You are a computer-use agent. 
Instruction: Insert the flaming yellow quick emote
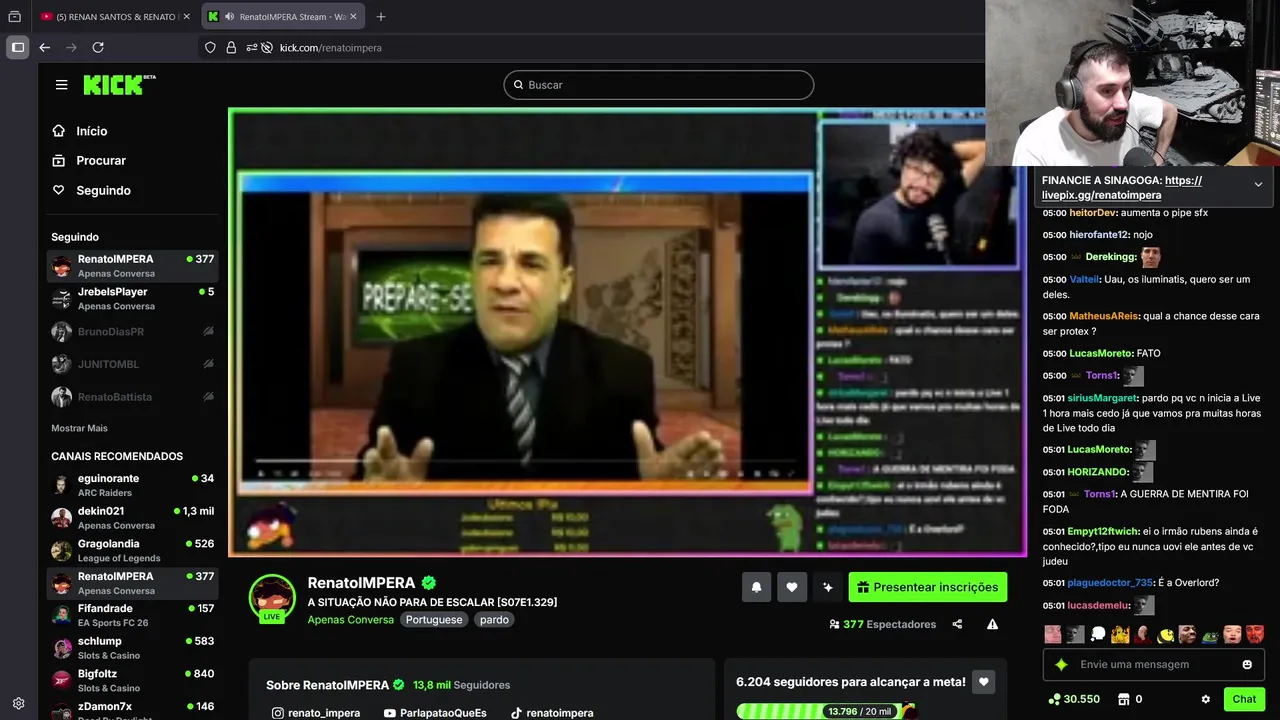coord(1120,634)
